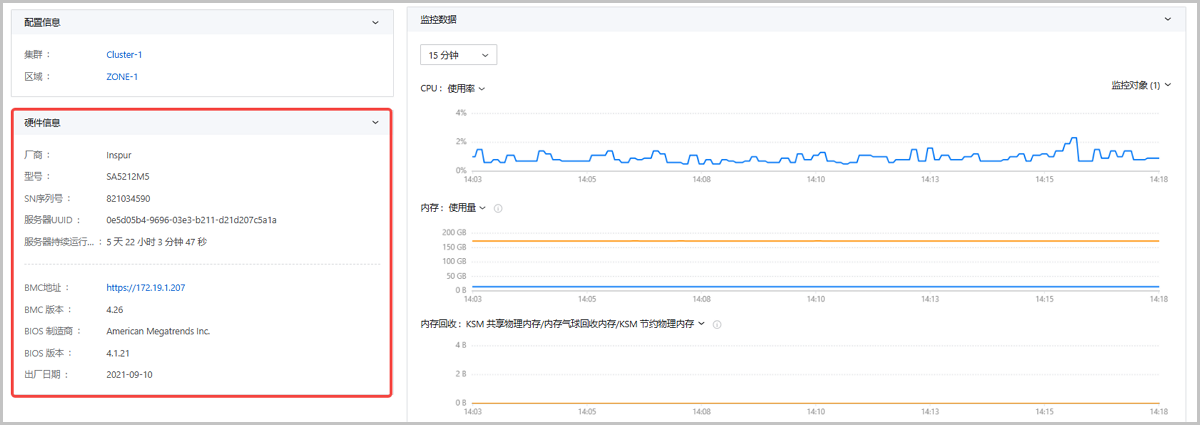Image resolution: width=1200 pixels, height=425 pixels.
Task: Open BMC address https://172.19.1.207
Action: point(146,288)
